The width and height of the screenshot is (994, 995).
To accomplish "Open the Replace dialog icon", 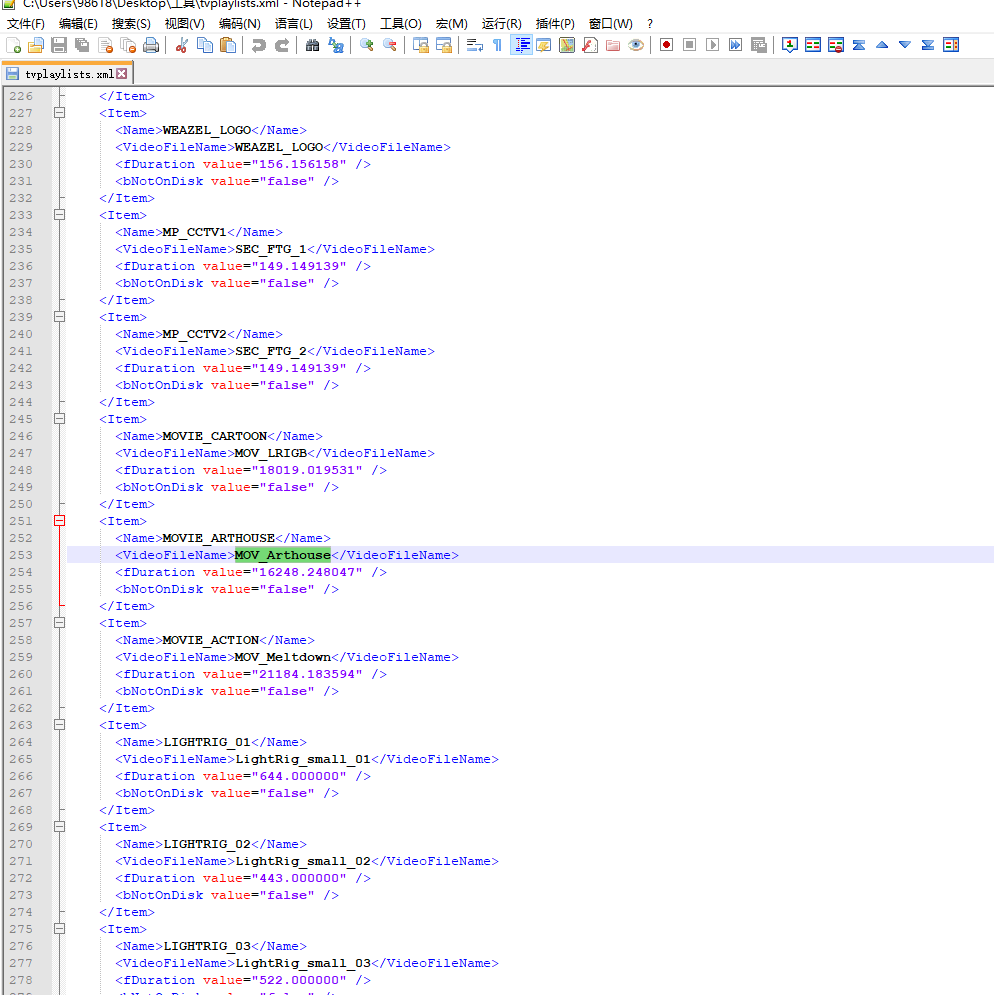I will 335,45.
